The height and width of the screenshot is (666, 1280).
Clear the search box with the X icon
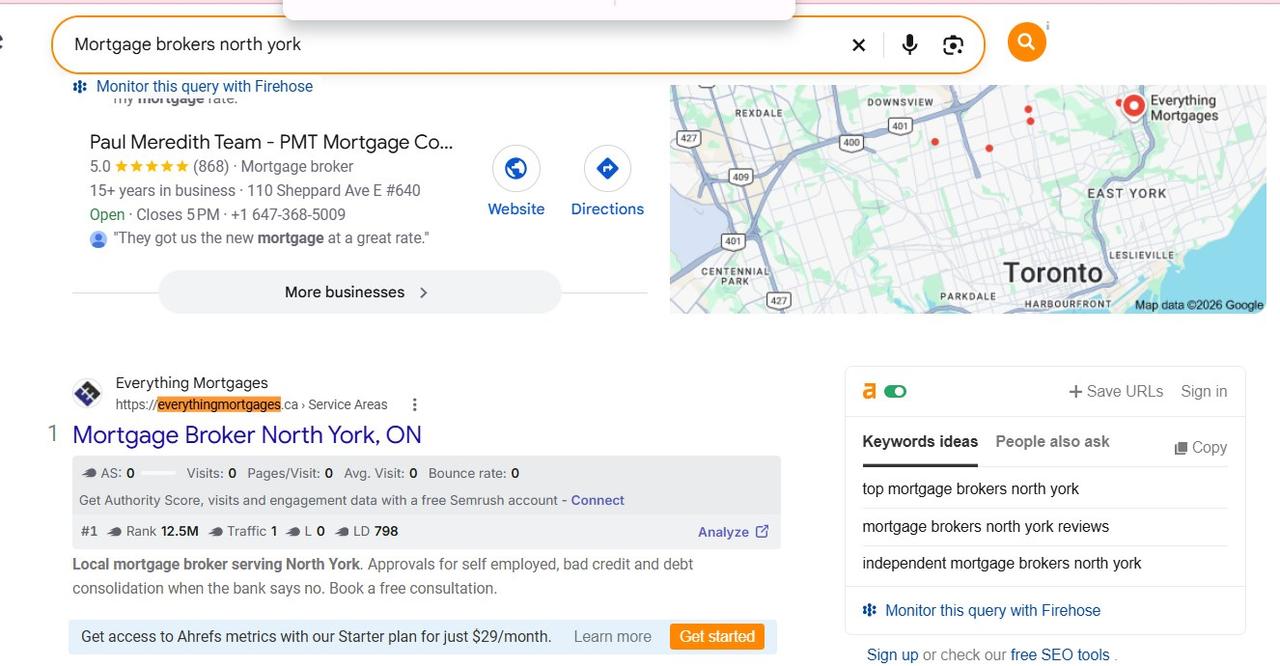[858, 45]
